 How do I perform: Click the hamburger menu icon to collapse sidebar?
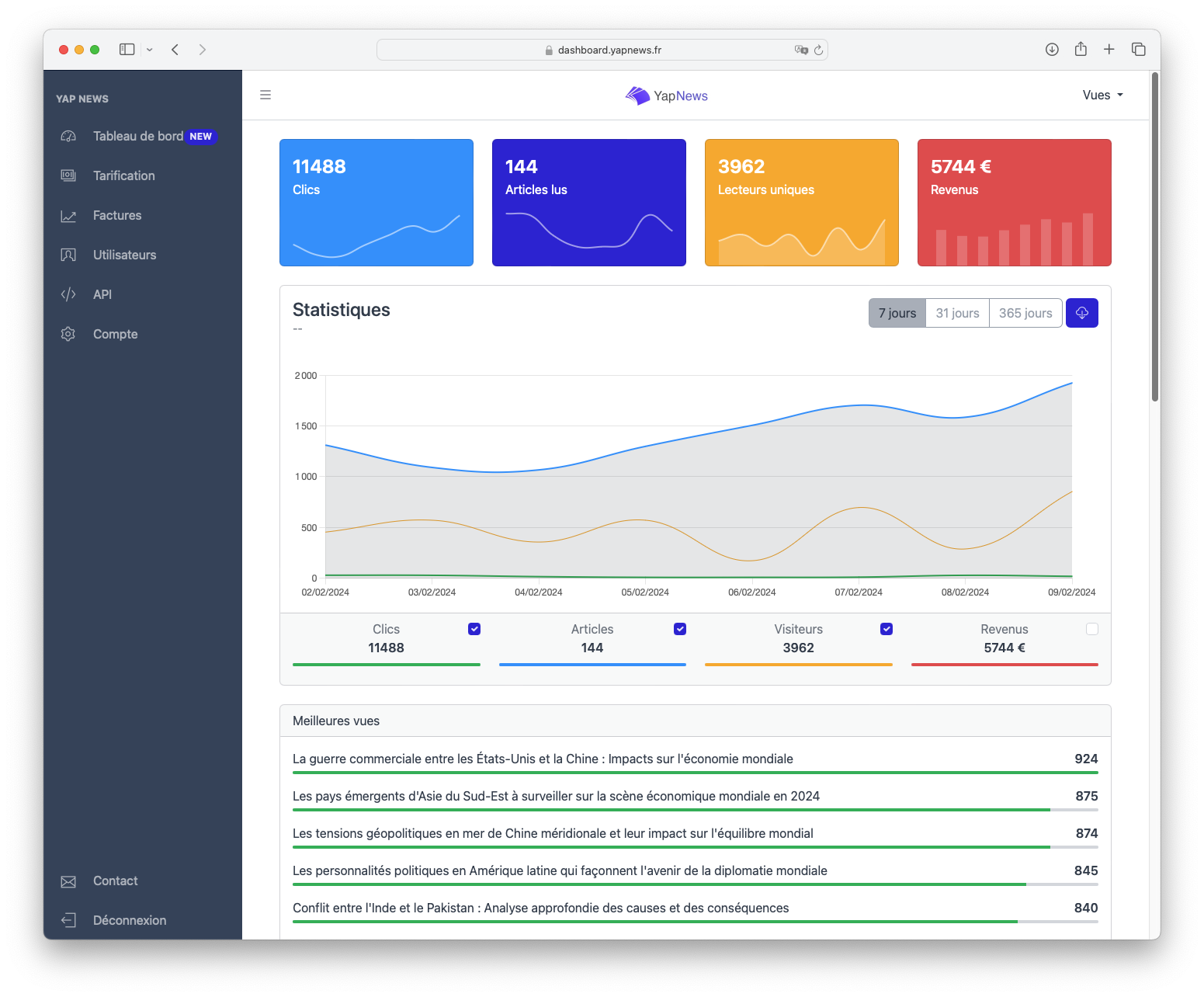click(265, 96)
